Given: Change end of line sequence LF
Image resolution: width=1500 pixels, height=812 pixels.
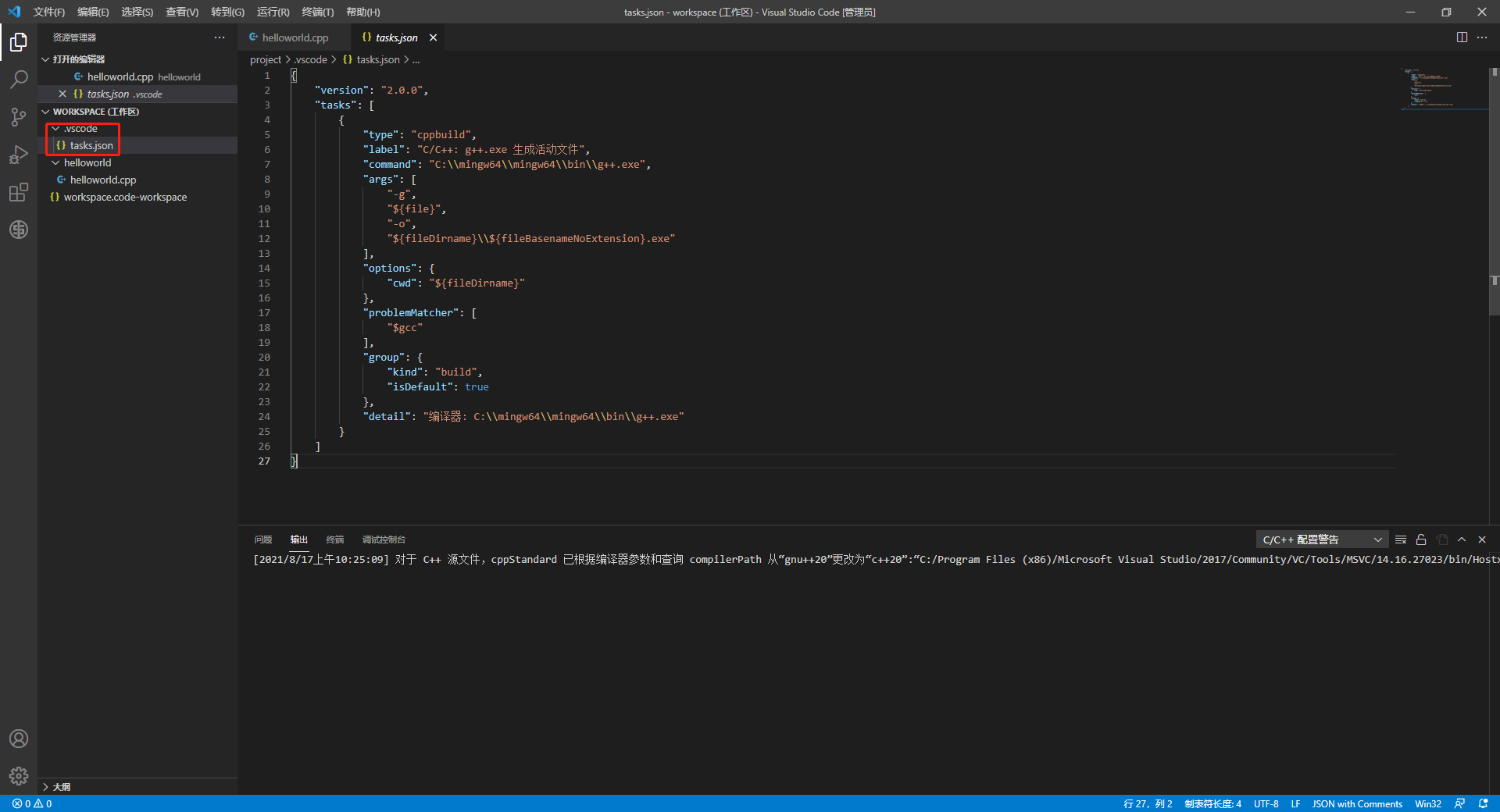Looking at the screenshot, I should click(1295, 803).
